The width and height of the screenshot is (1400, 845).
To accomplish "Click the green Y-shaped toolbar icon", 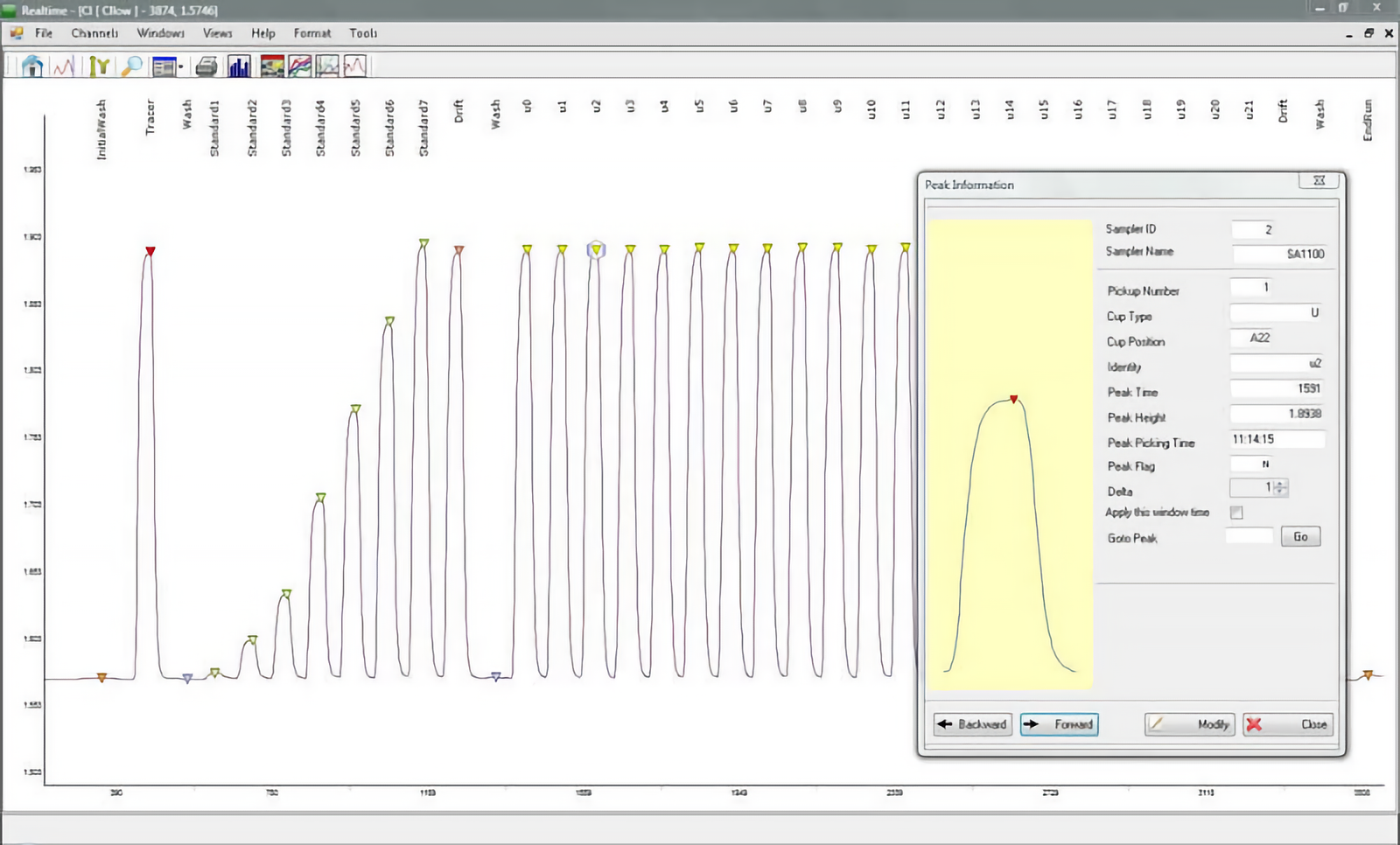I will point(99,66).
